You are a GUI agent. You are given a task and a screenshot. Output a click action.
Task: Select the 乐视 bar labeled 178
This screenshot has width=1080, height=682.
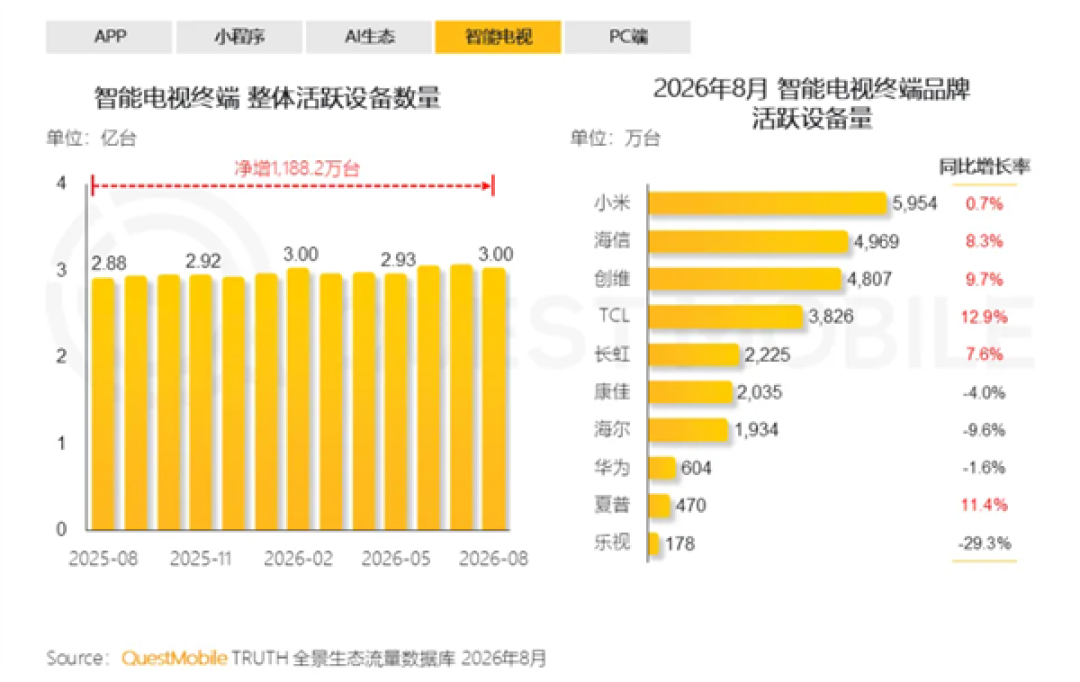654,544
